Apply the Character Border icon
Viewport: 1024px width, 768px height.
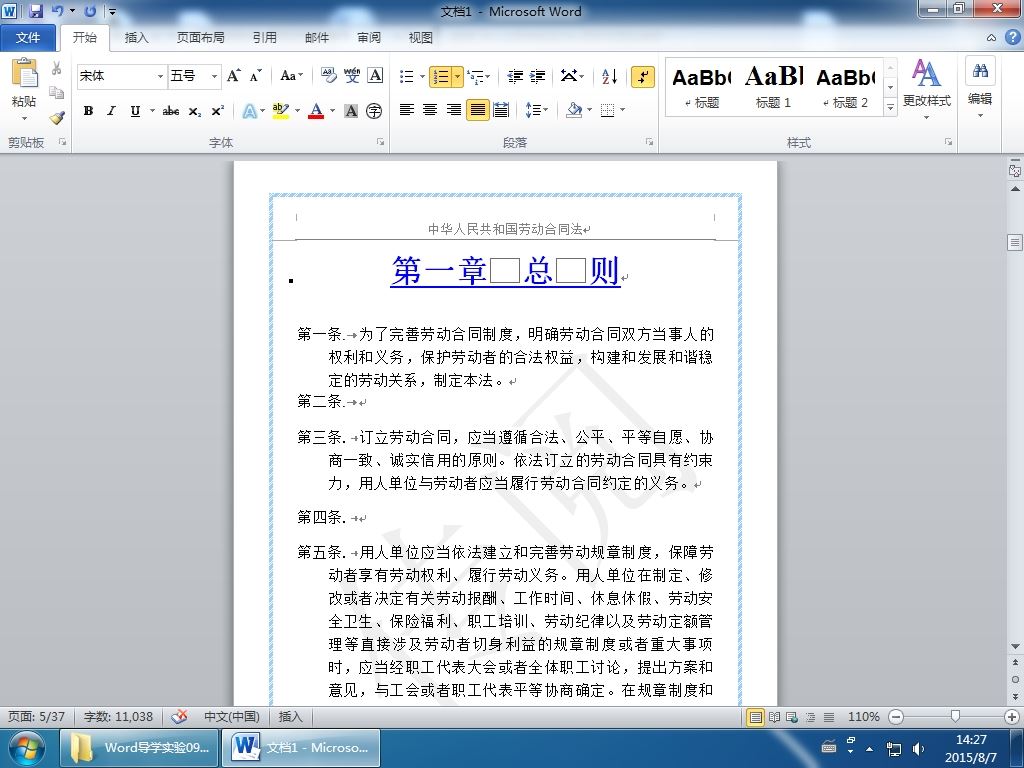[375, 76]
